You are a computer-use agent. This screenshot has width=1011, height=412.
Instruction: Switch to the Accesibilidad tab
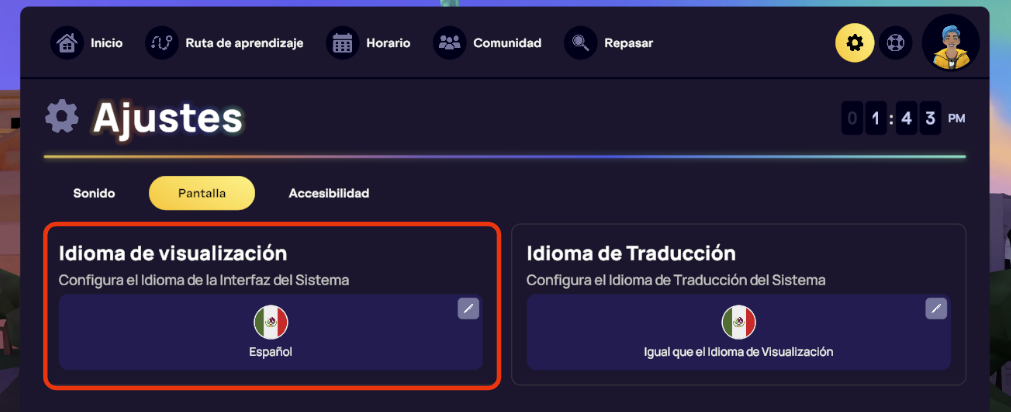[x=329, y=193]
